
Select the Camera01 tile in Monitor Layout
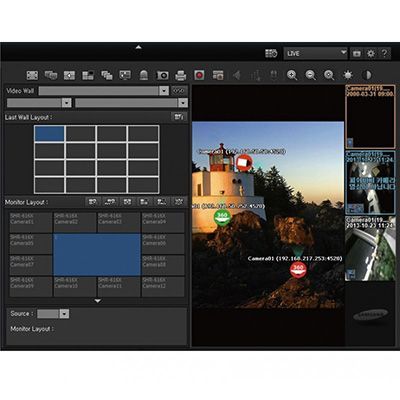[x=31, y=222]
